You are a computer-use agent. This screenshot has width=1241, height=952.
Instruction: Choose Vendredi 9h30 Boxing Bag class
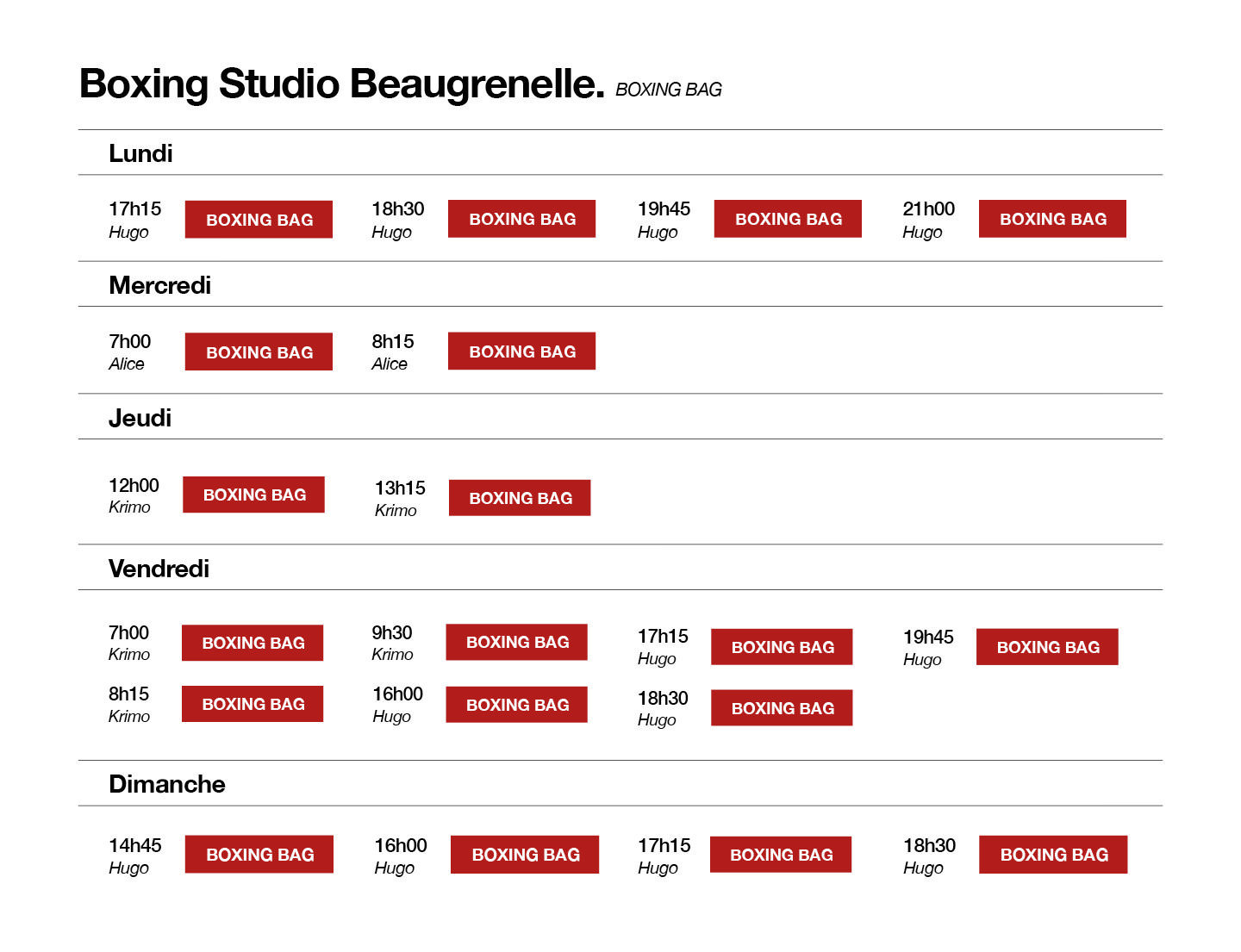click(x=516, y=642)
